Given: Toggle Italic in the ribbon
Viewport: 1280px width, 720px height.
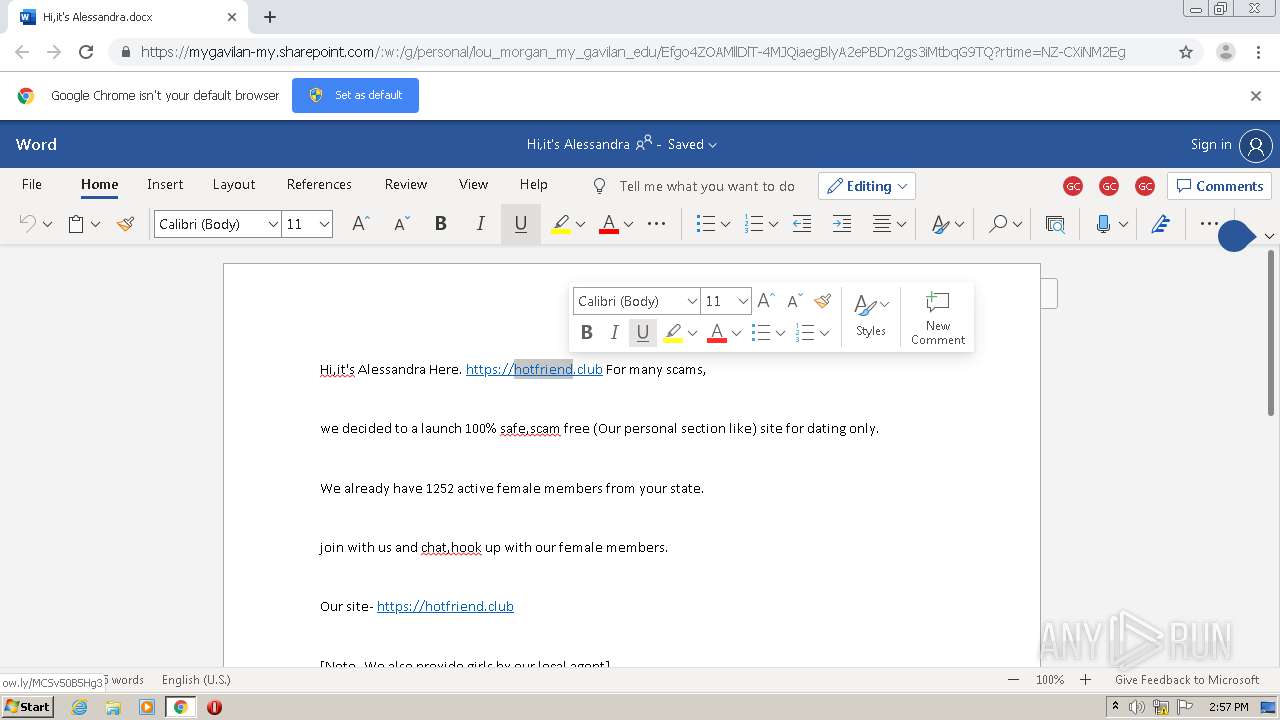Looking at the screenshot, I should tap(480, 224).
